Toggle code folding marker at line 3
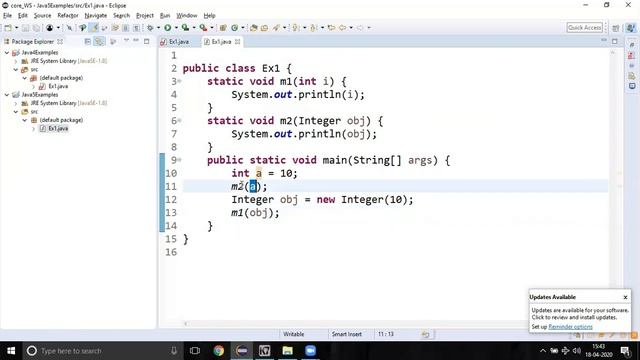The width and height of the screenshot is (640, 360). click(x=179, y=82)
